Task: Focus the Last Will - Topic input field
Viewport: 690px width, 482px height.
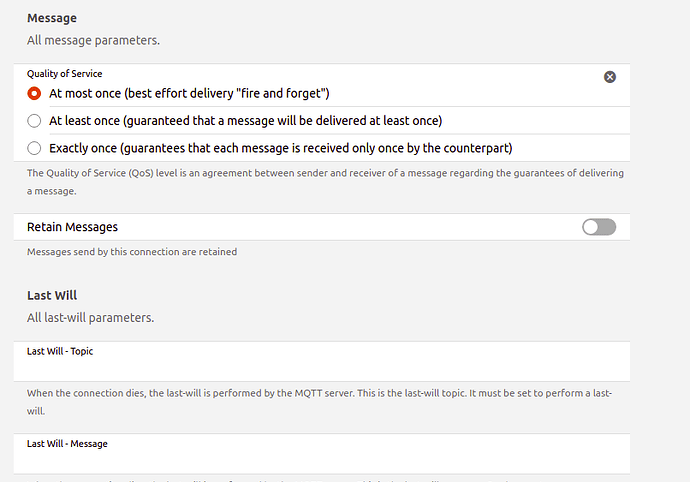Action: click(x=320, y=366)
